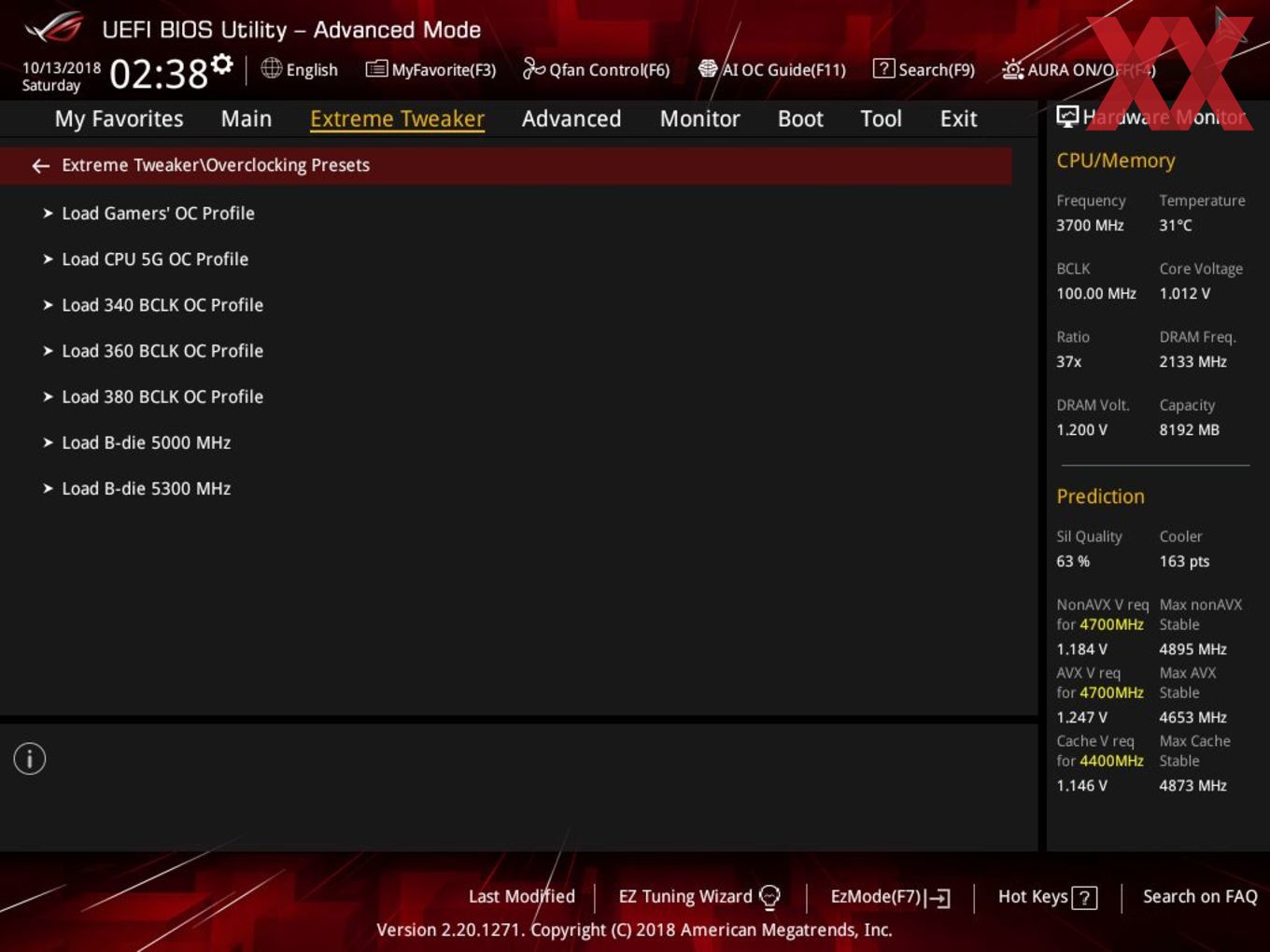Click the CPU/Memory section heading
1270x952 pixels.
(1115, 161)
